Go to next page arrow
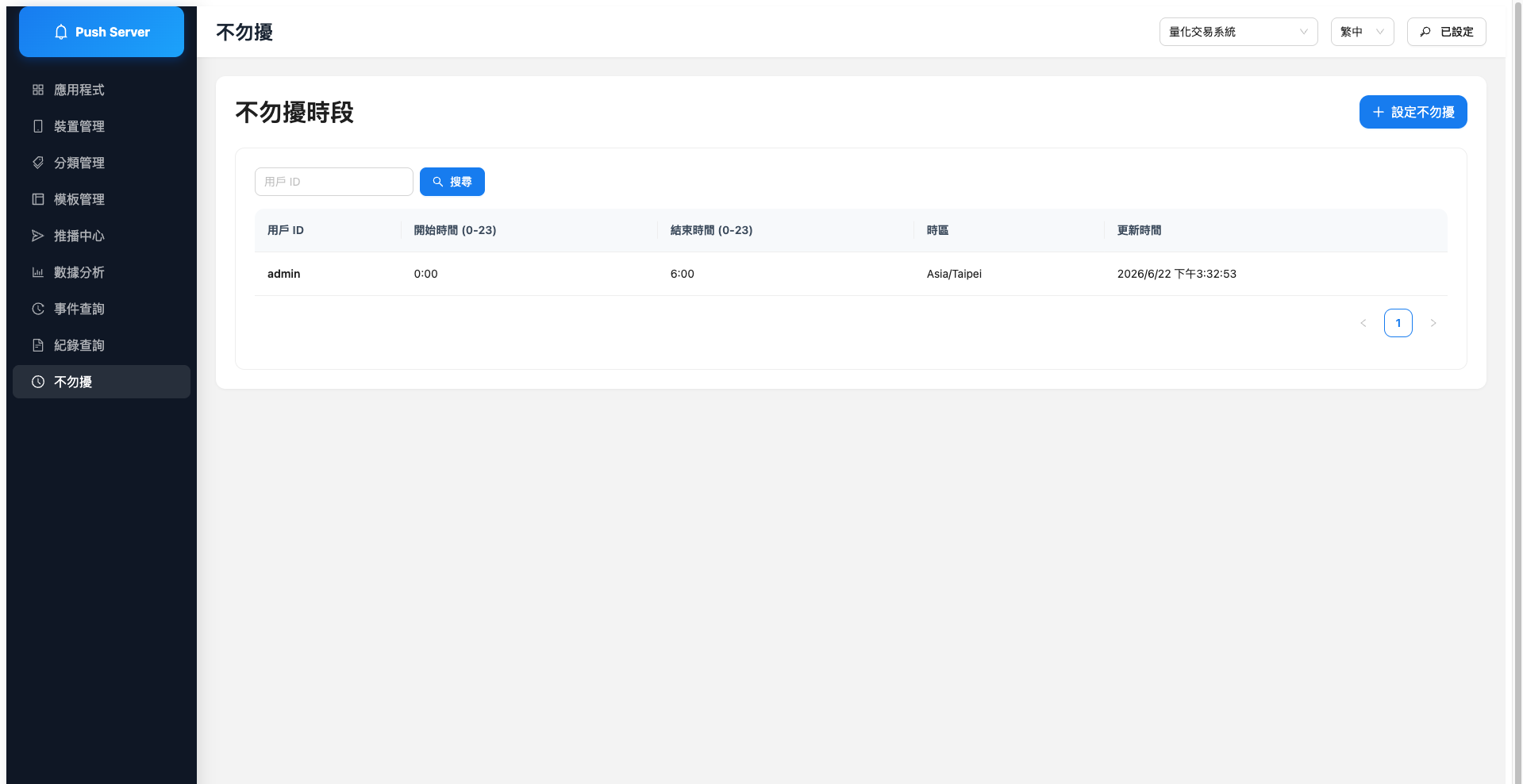Image resolution: width=1523 pixels, height=784 pixels. [1433, 323]
